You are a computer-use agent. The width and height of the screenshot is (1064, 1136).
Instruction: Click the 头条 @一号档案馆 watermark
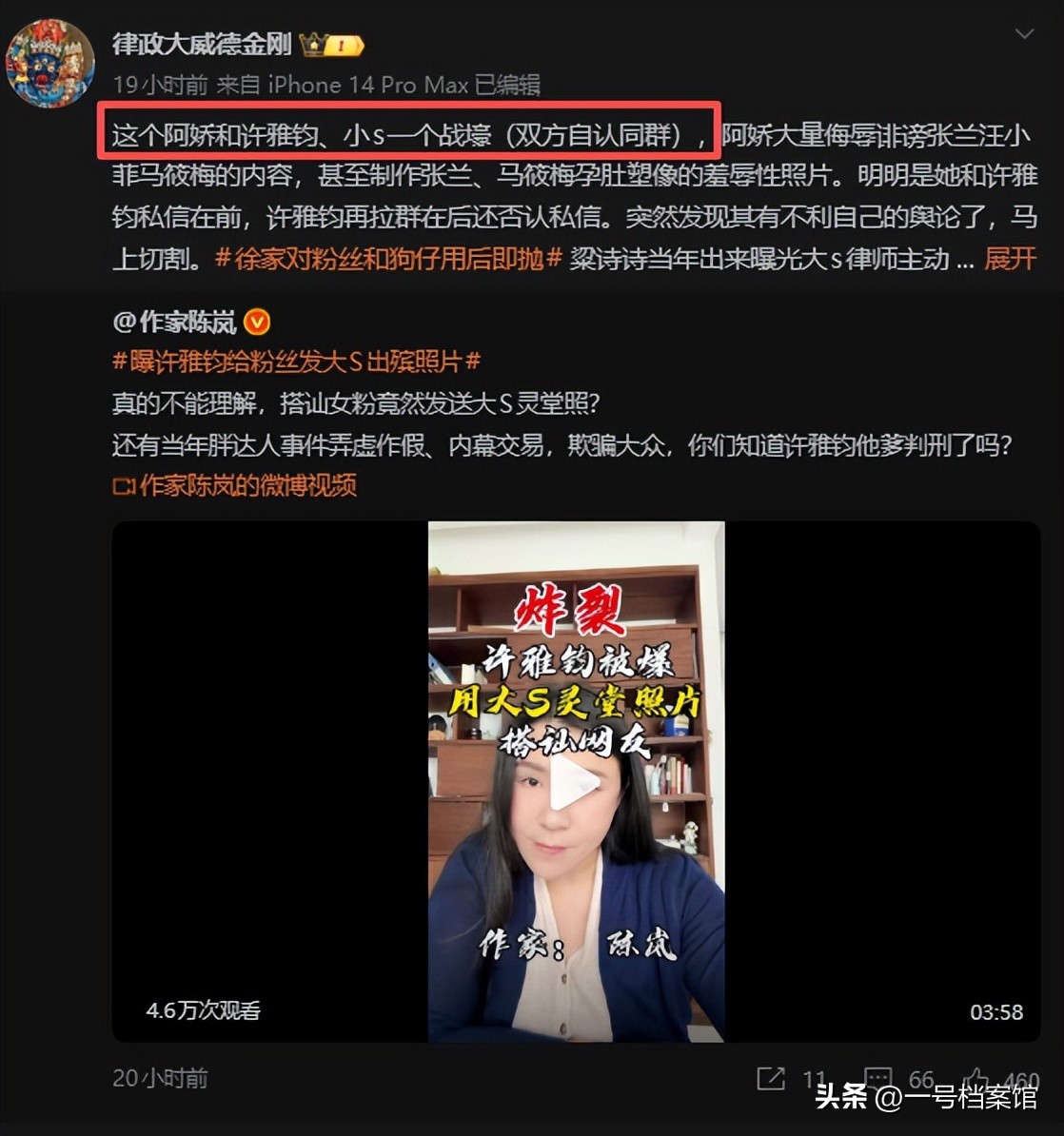pyautogui.click(x=926, y=1097)
